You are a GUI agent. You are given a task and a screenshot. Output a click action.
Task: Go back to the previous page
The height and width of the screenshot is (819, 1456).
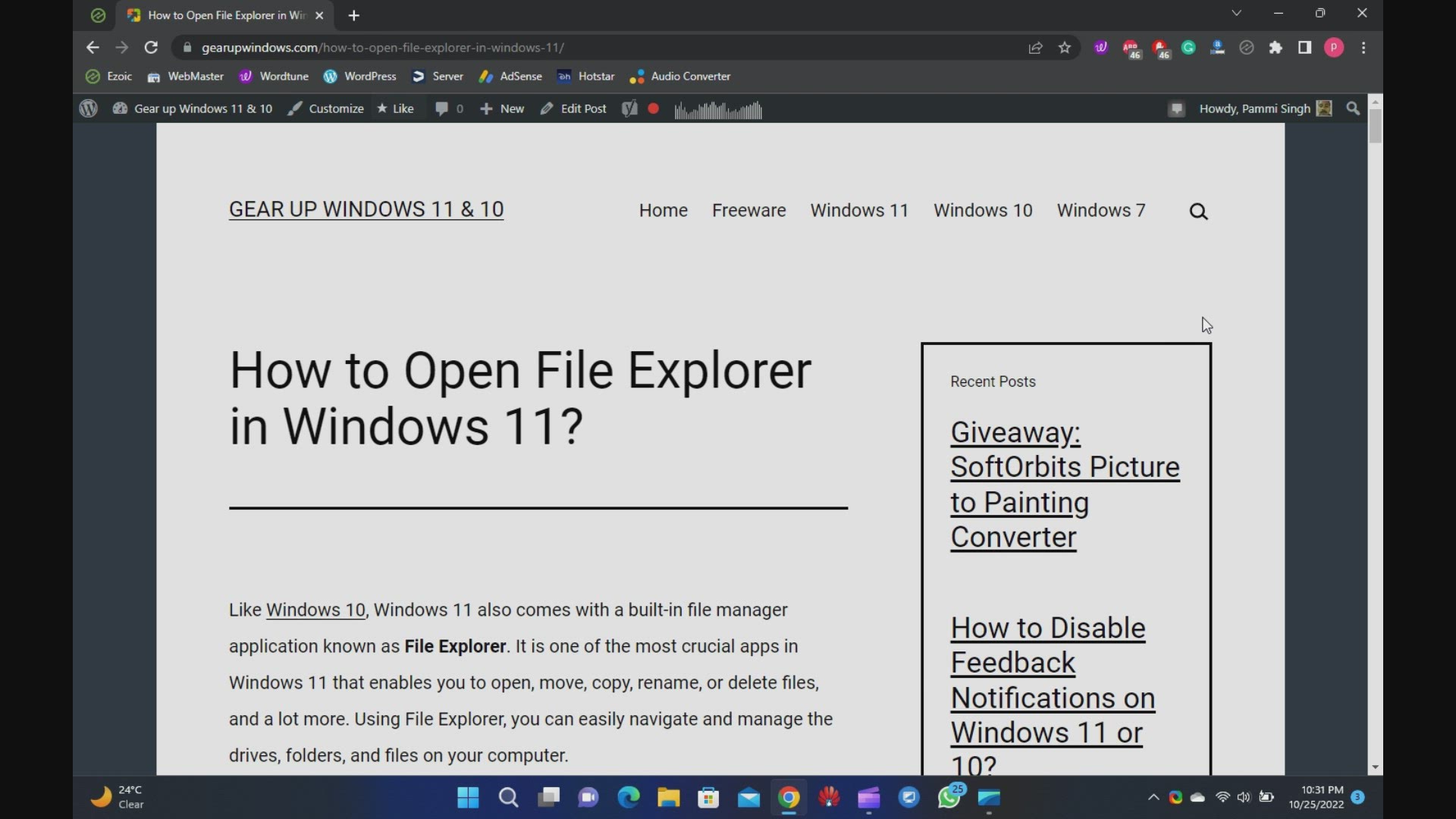tap(93, 48)
